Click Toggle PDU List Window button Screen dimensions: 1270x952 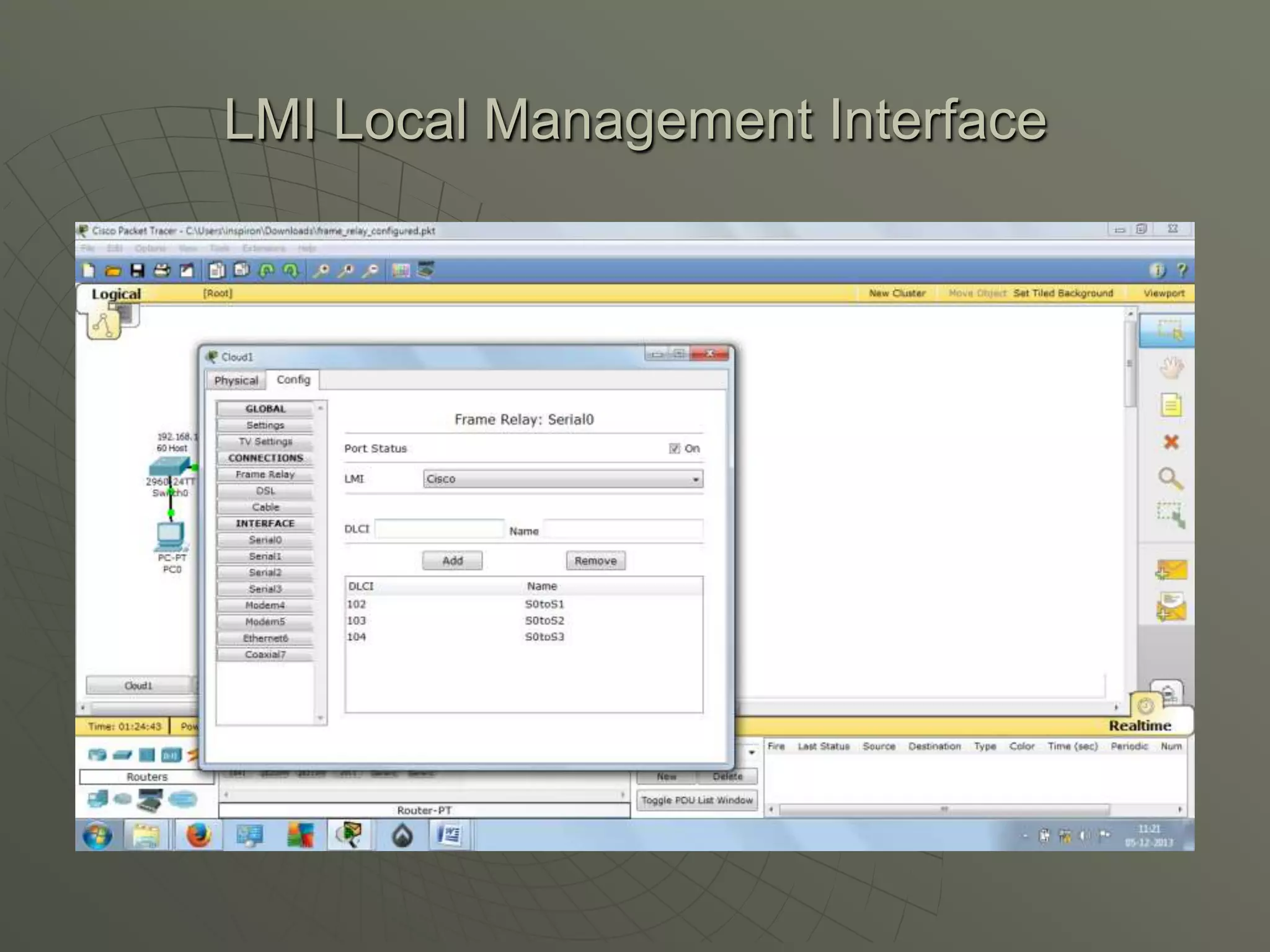tap(697, 800)
